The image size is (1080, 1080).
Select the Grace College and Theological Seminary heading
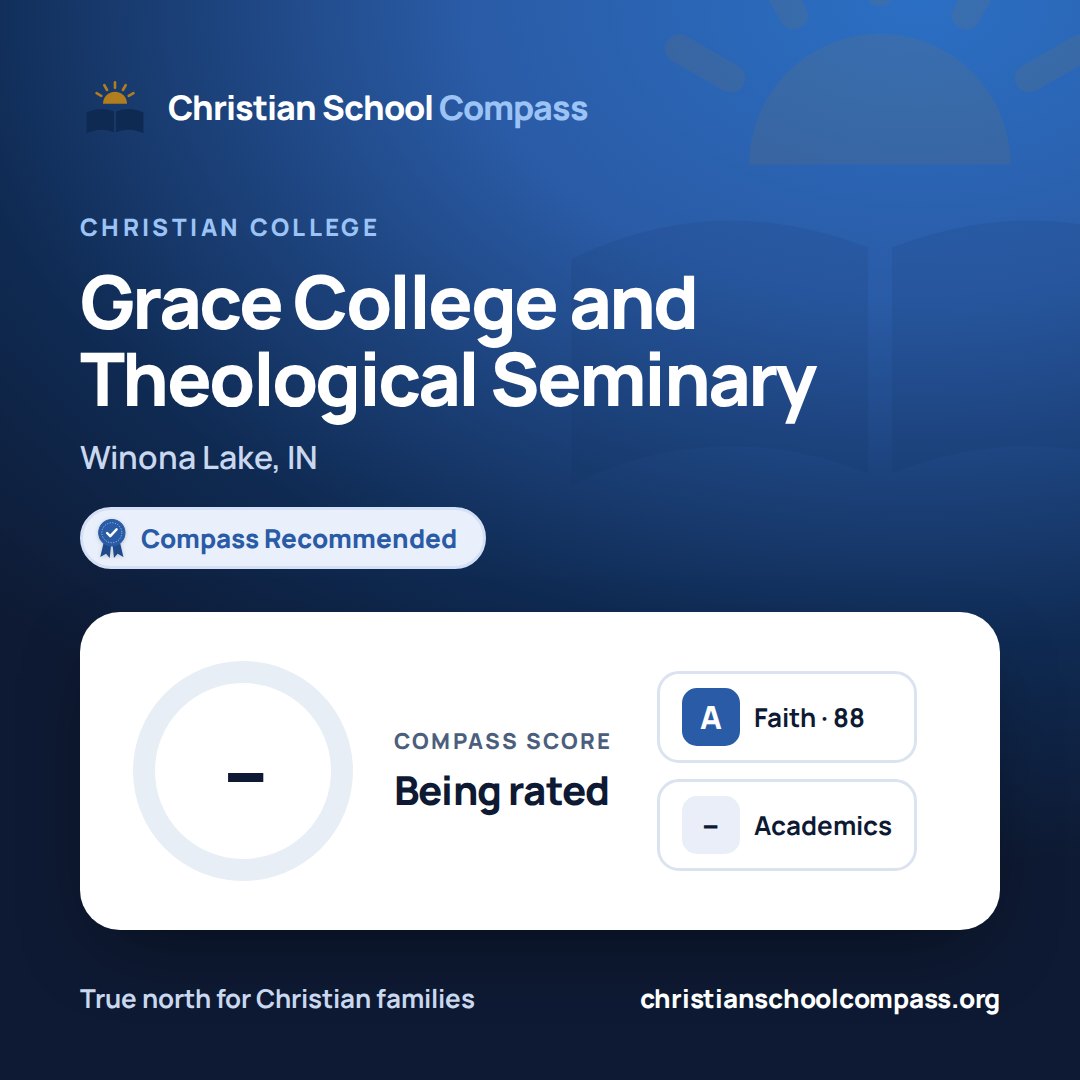pyautogui.click(x=448, y=342)
